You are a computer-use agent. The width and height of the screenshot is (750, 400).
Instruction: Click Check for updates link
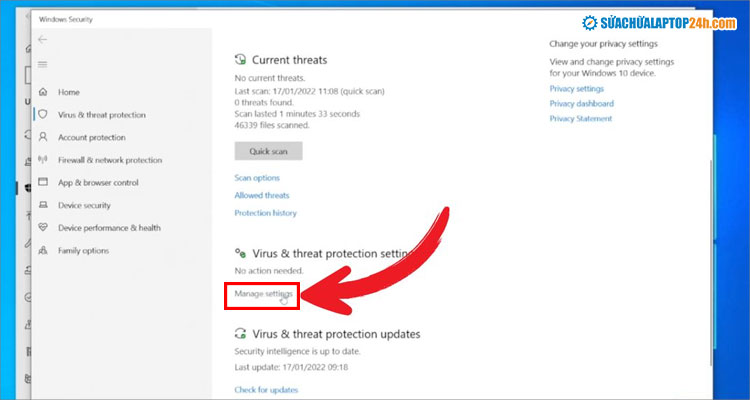(x=266, y=389)
